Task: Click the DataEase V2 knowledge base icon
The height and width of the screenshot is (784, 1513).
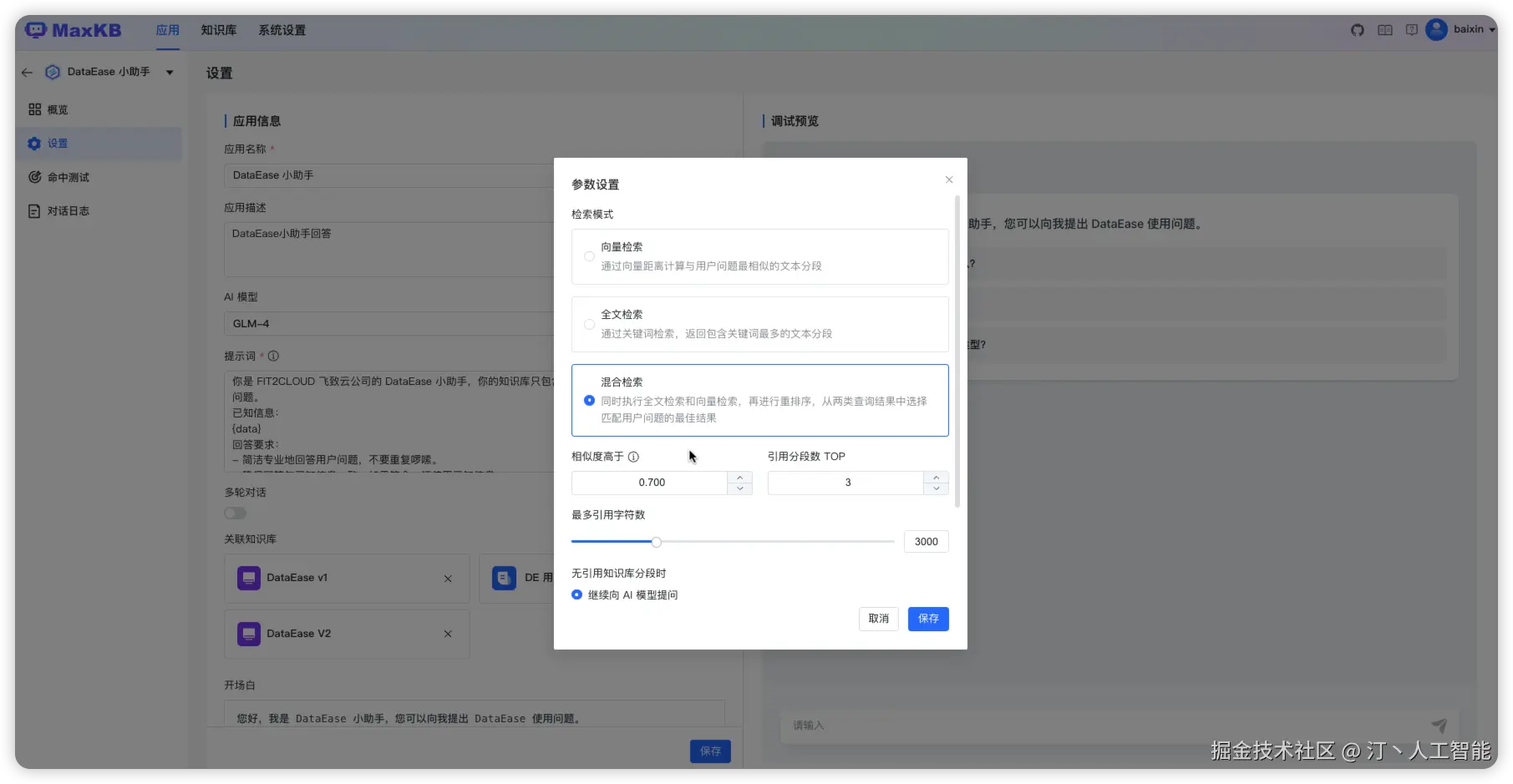Action: (249, 634)
